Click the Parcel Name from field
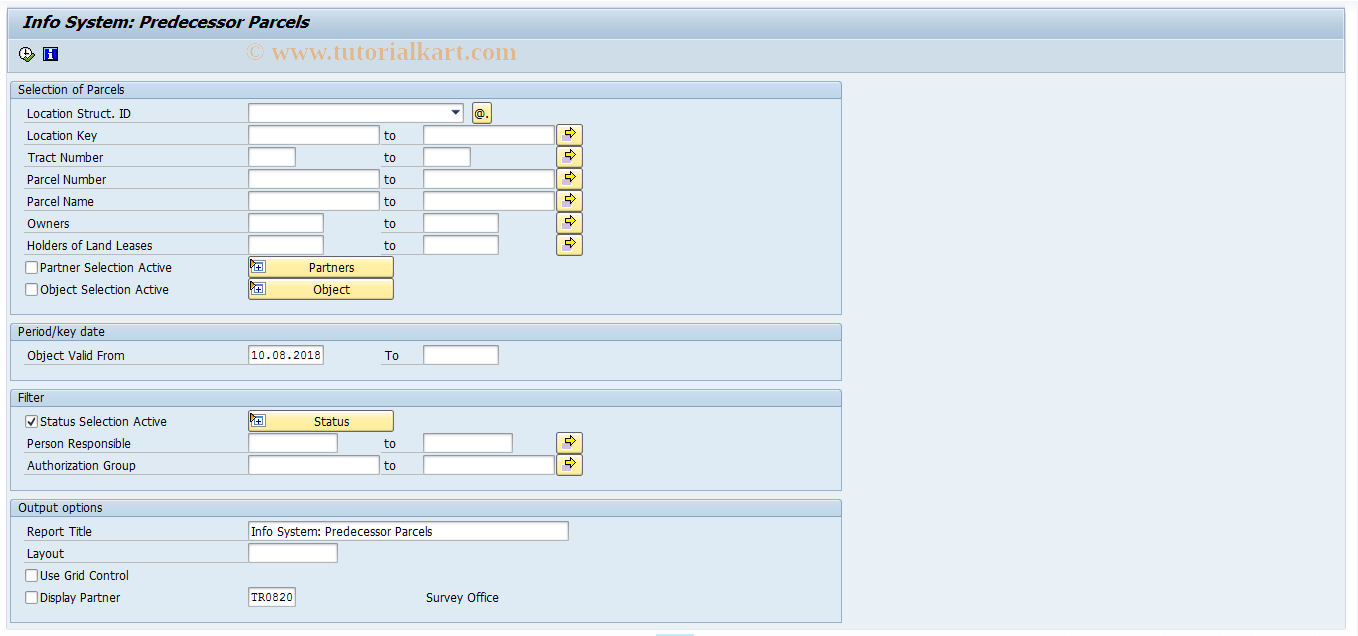The height and width of the screenshot is (636, 1358). point(314,201)
